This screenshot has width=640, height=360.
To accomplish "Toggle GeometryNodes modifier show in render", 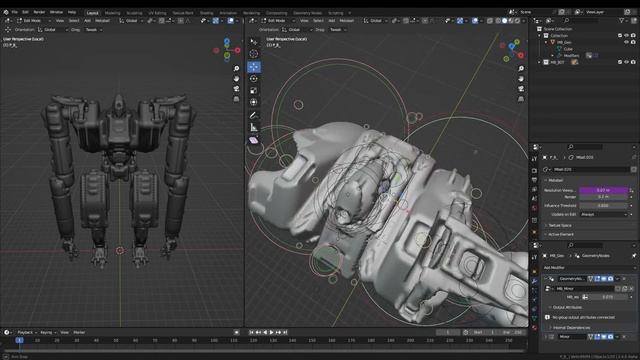I will pos(610,279).
